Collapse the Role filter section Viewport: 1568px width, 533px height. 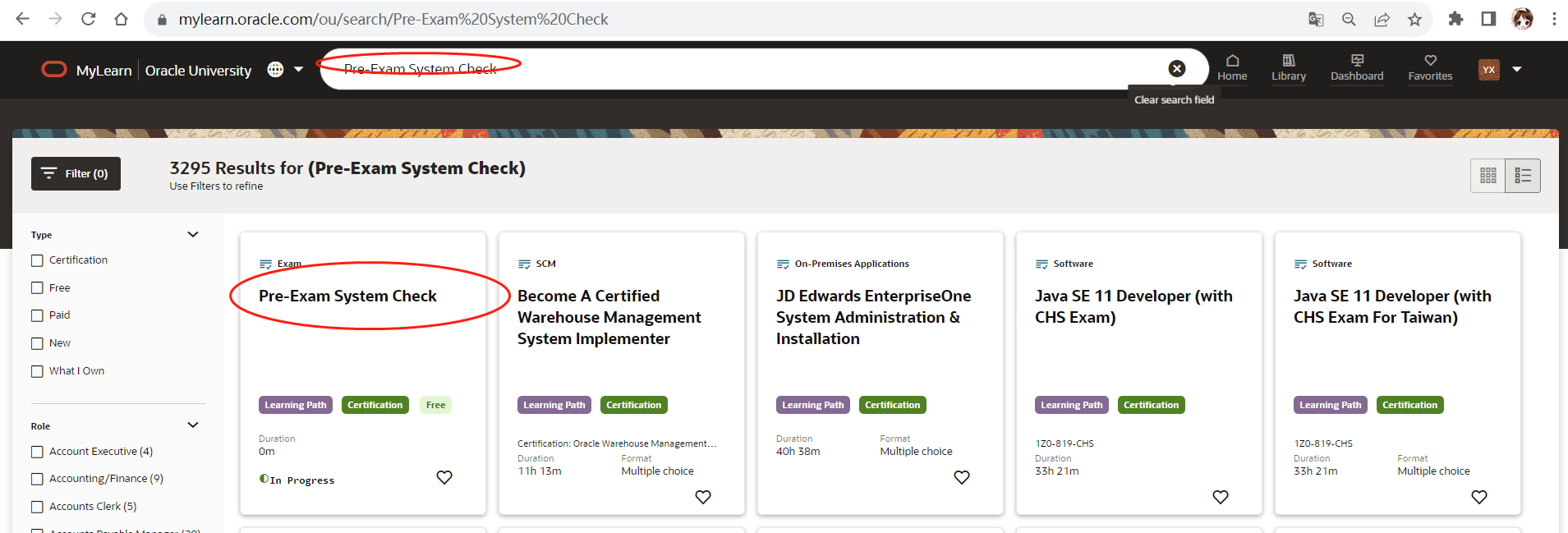click(x=193, y=425)
